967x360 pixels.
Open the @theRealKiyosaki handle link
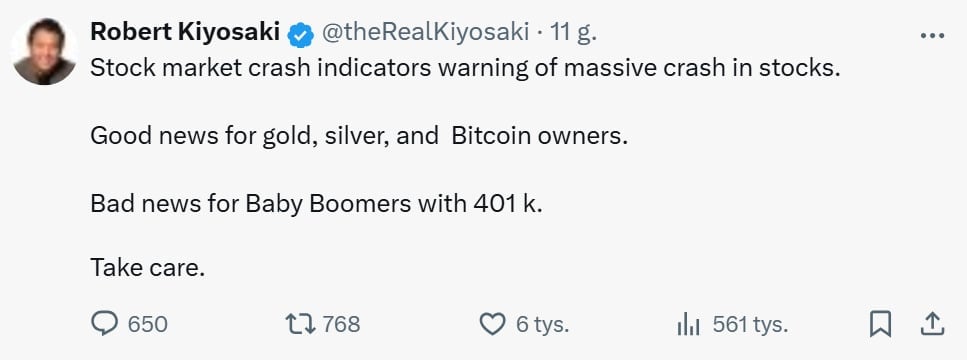point(426,33)
